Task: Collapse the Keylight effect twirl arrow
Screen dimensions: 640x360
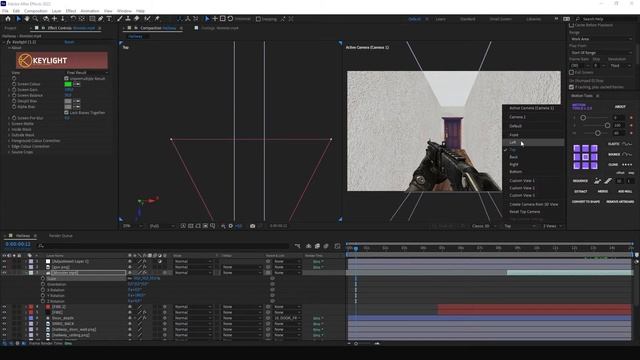Action: pos(4,42)
